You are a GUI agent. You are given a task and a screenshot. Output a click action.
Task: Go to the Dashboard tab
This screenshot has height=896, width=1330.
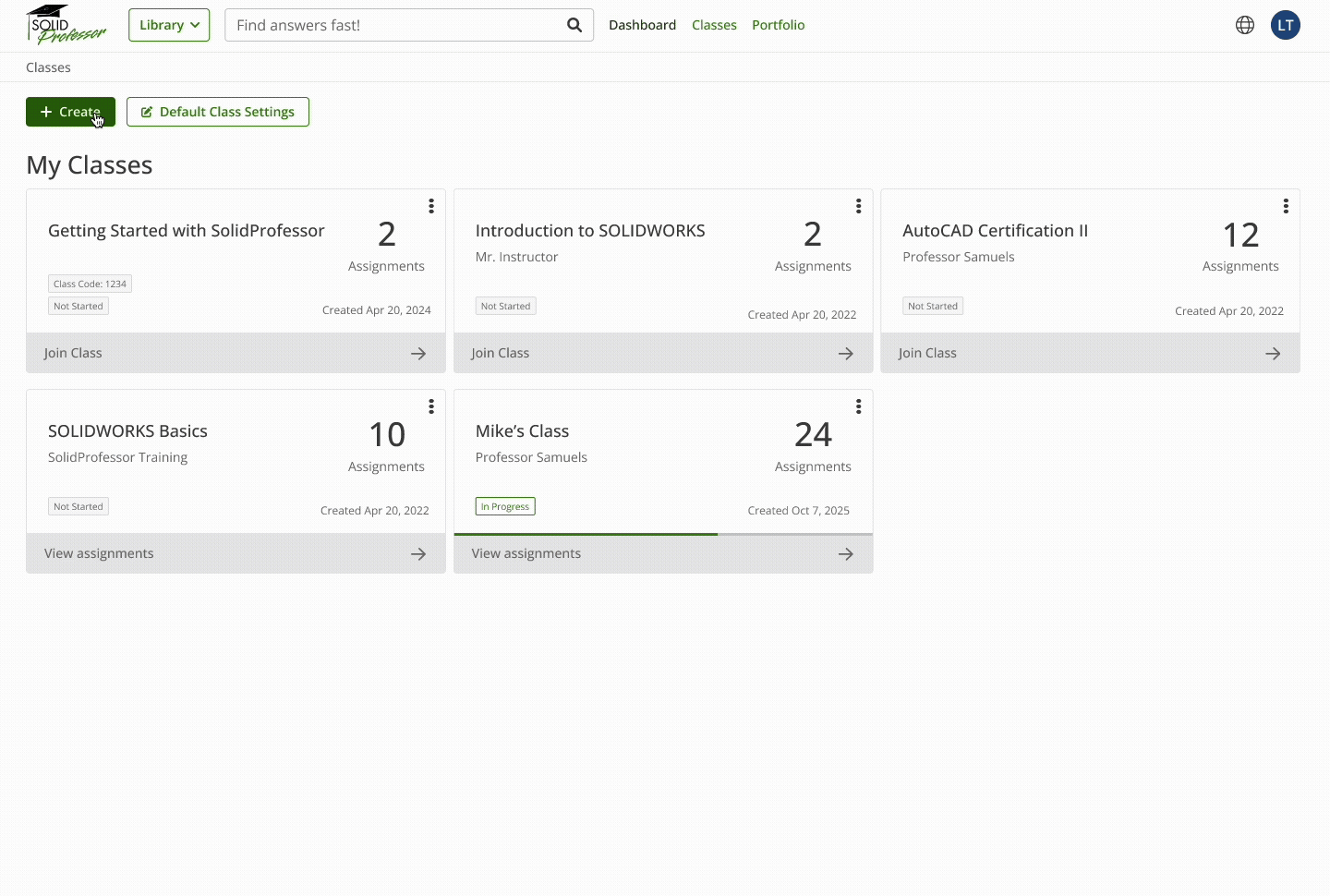(x=642, y=25)
